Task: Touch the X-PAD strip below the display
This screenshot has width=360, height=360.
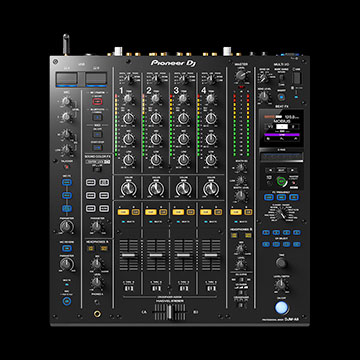Action: tap(282, 156)
